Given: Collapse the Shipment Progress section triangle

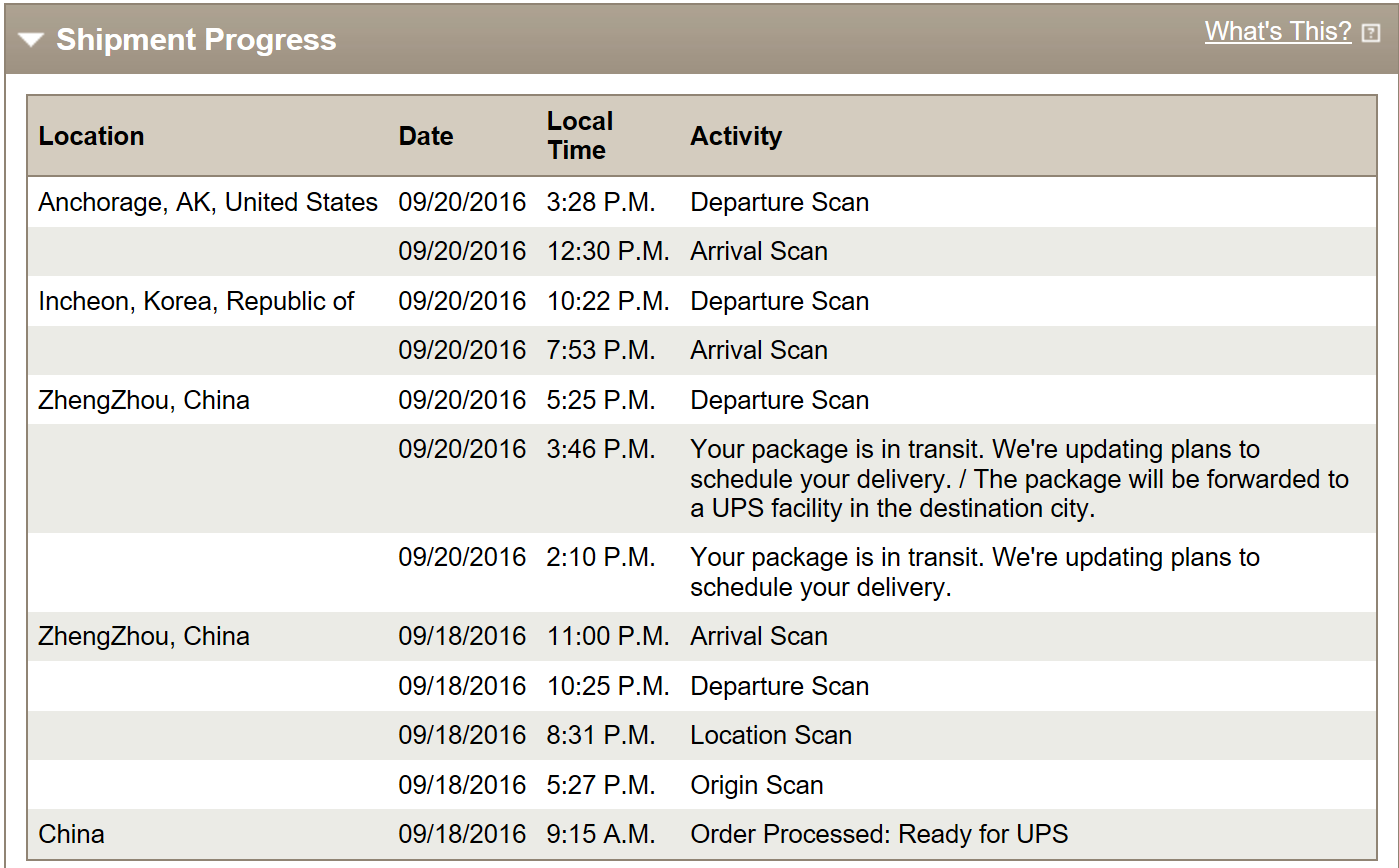Looking at the screenshot, I should 31,40.
